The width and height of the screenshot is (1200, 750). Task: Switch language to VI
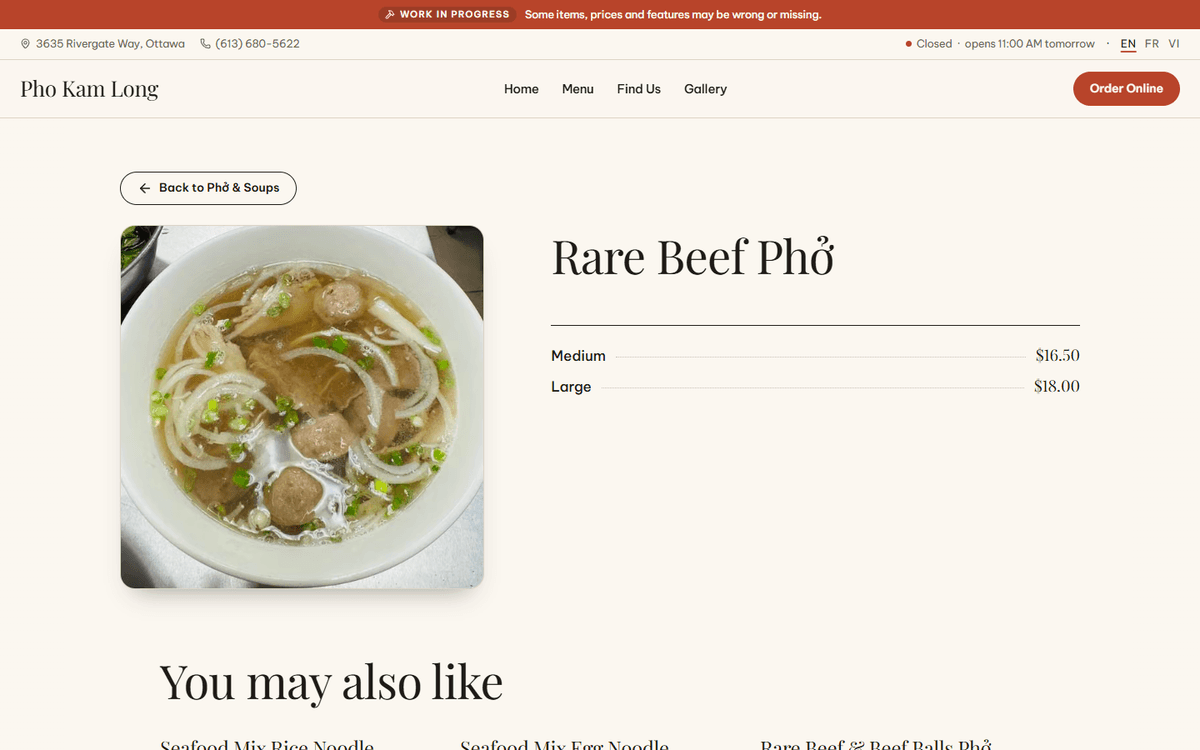coord(1174,44)
